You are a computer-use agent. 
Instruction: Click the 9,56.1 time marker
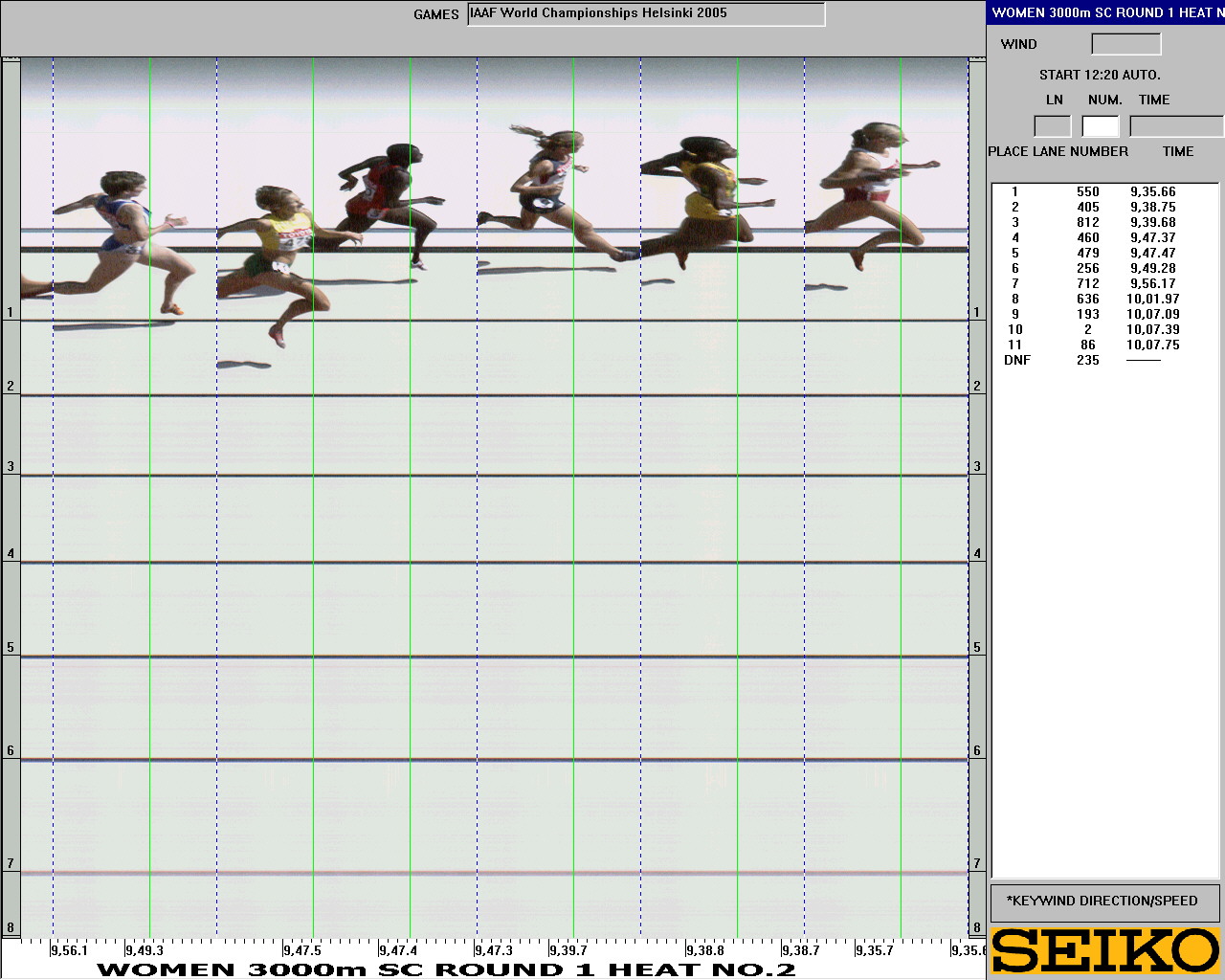coord(69,950)
